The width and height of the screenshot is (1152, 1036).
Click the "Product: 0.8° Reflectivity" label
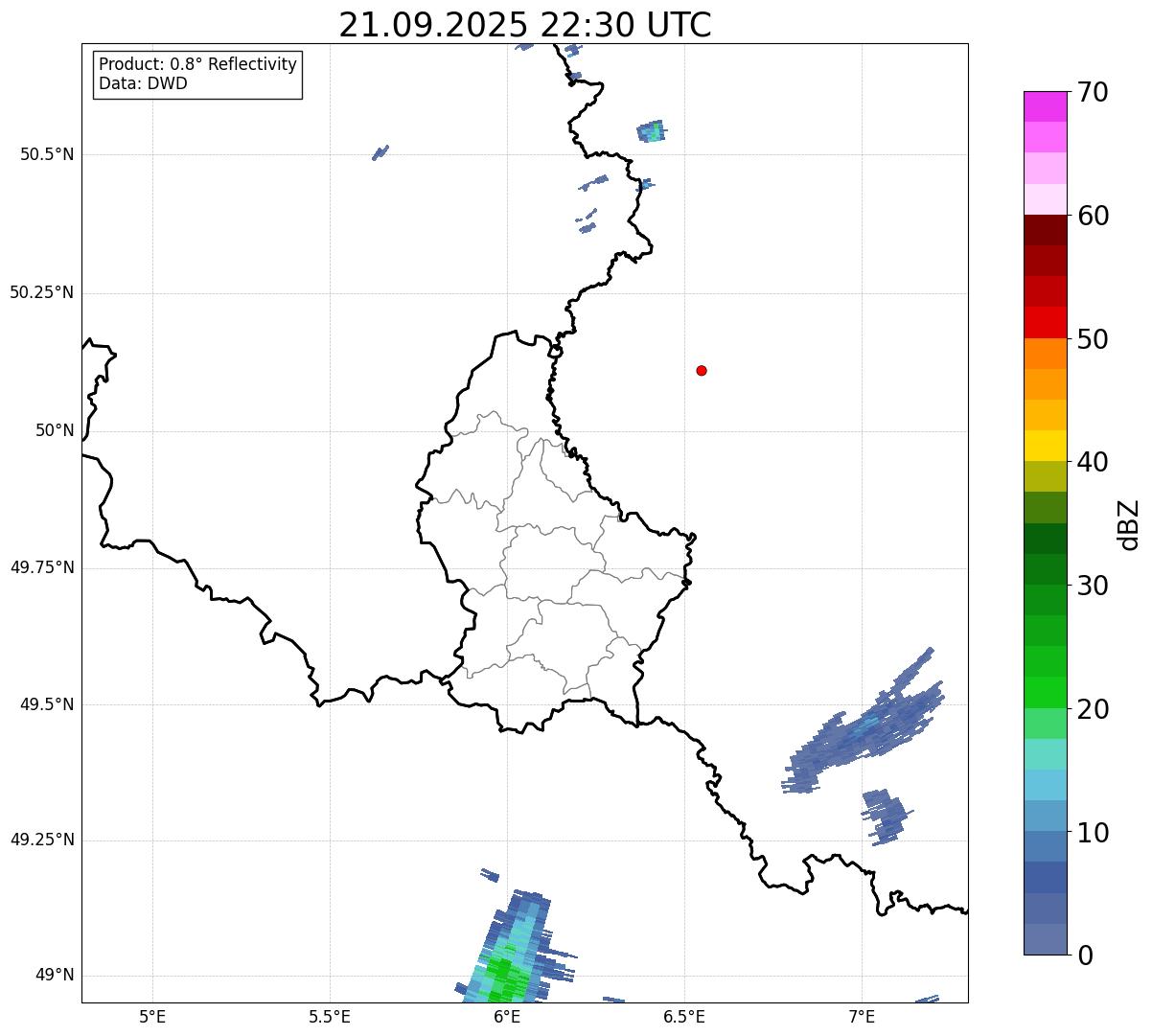point(198,64)
